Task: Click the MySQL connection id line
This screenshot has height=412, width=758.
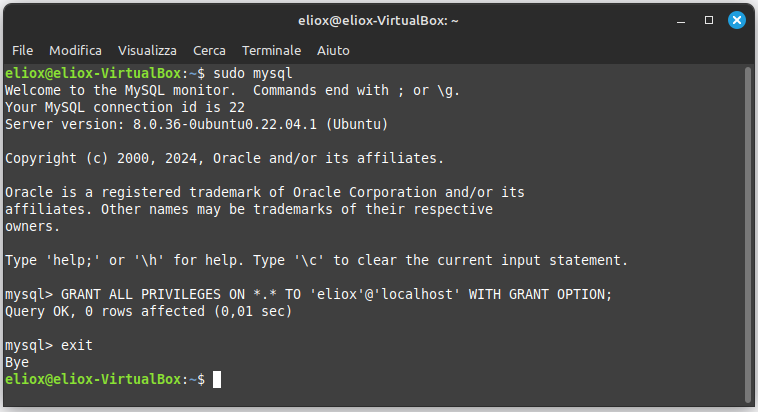Action: pos(125,107)
